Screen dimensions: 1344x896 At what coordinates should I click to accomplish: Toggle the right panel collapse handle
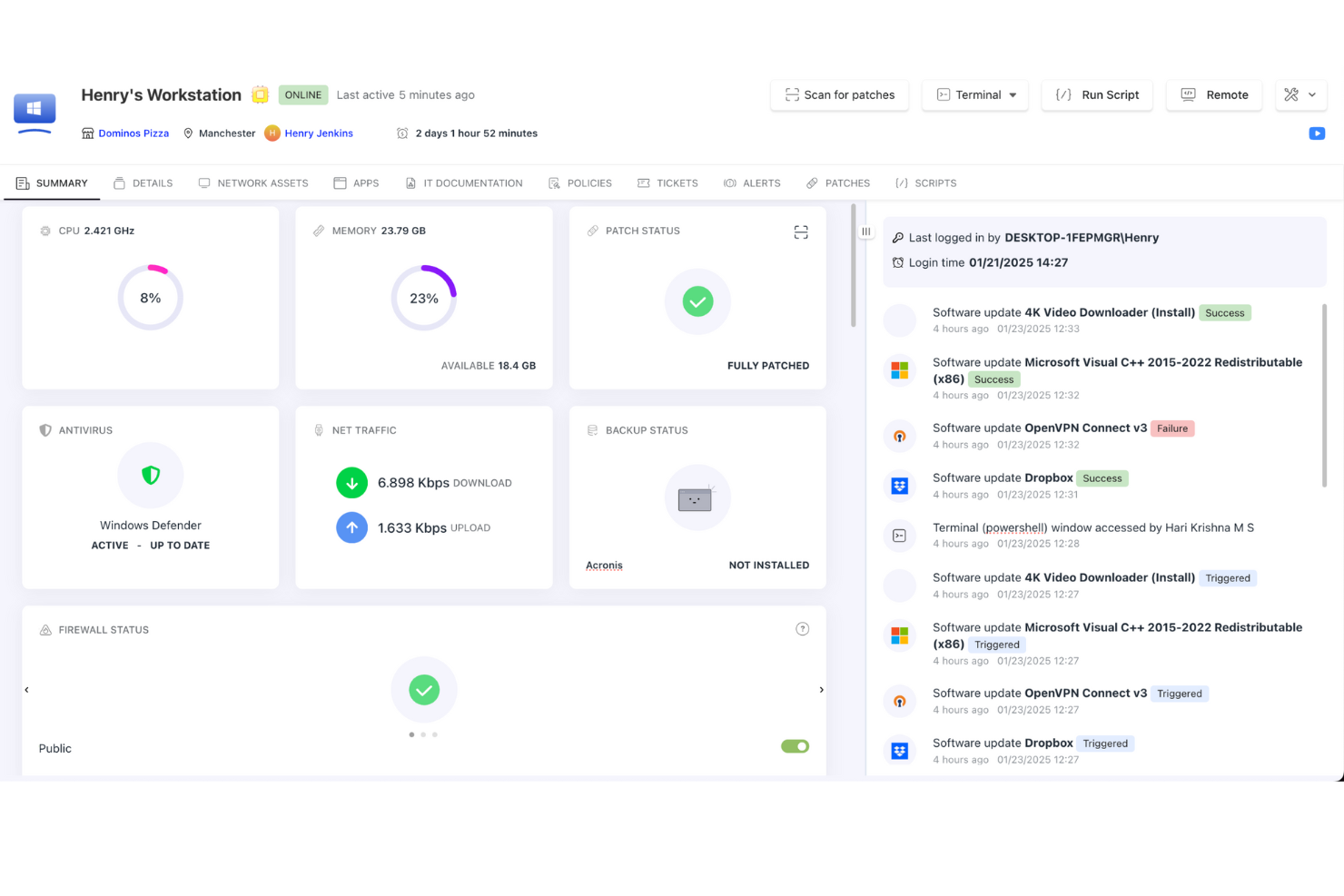coord(865,231)
